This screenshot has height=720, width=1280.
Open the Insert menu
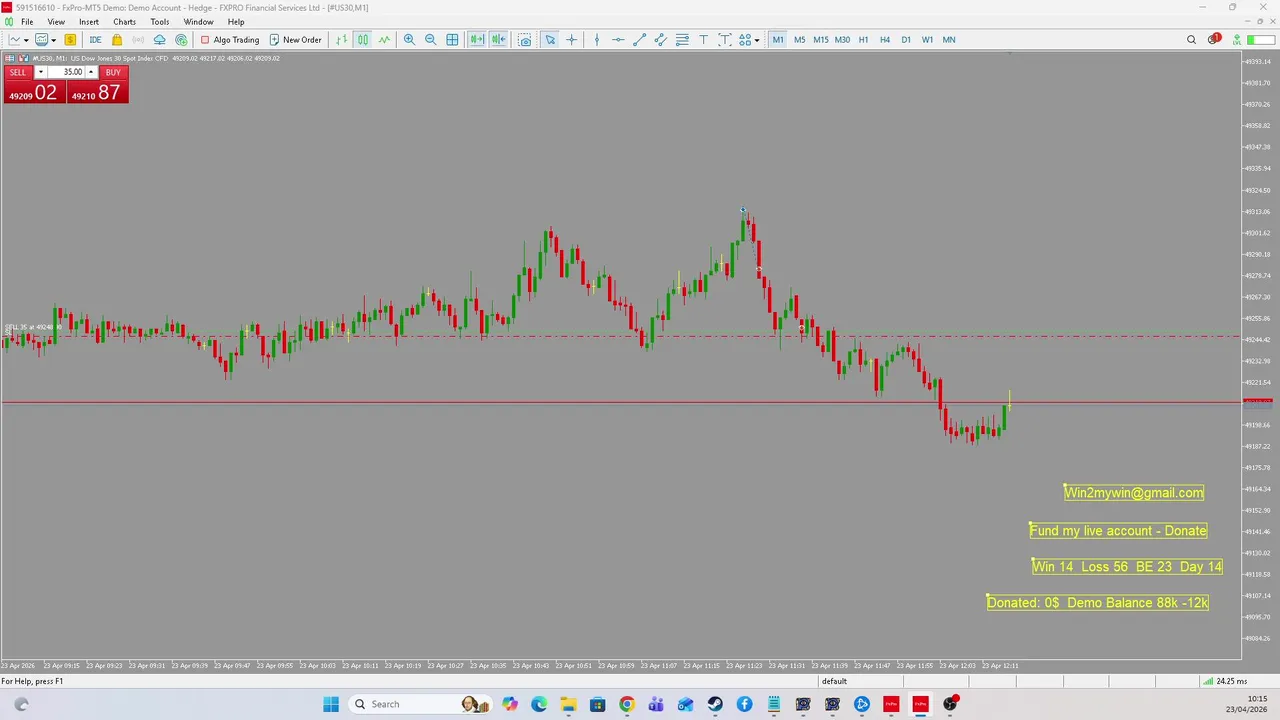point(89,22)
